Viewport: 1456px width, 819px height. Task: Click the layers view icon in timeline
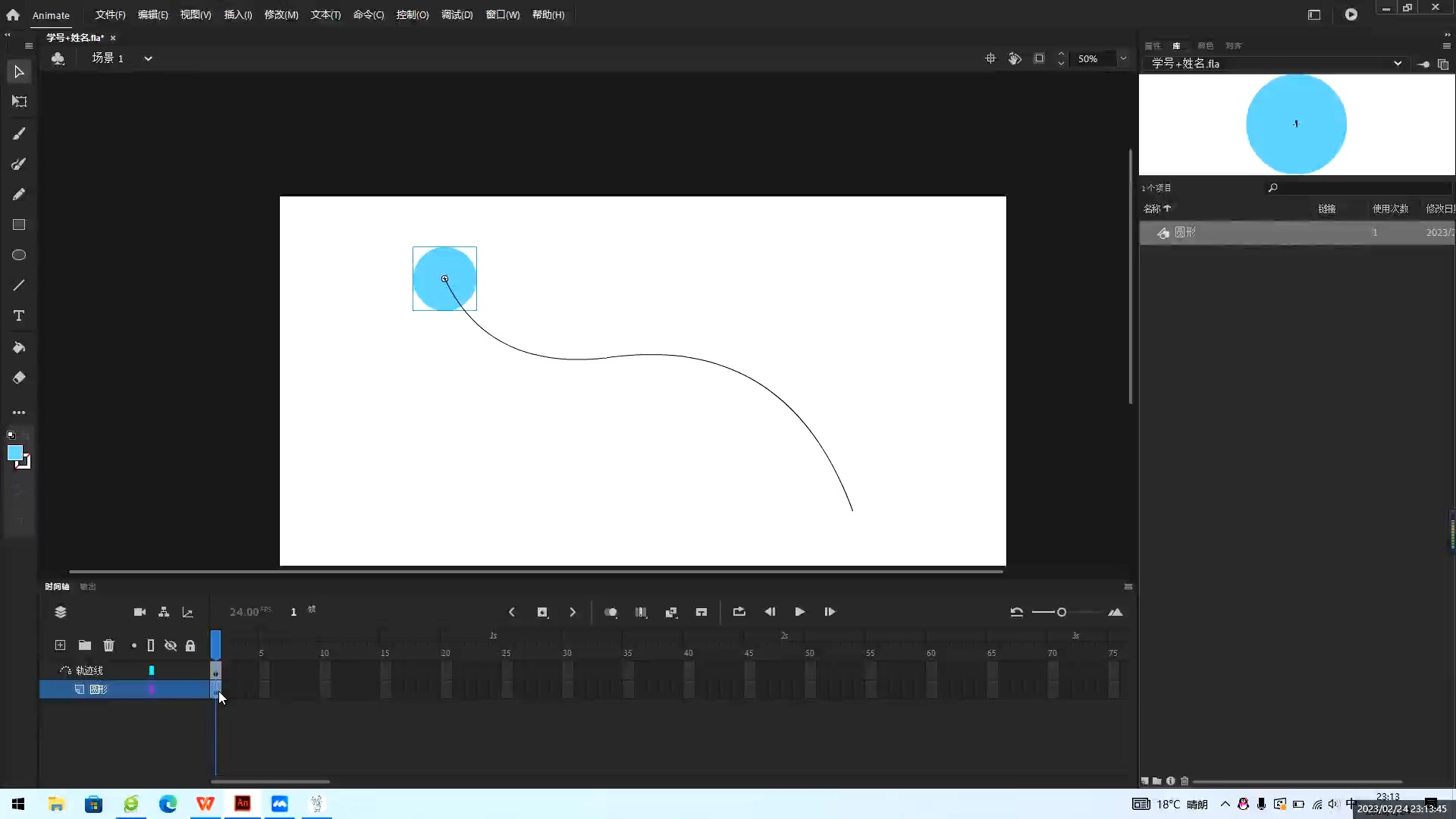(61, 612)
